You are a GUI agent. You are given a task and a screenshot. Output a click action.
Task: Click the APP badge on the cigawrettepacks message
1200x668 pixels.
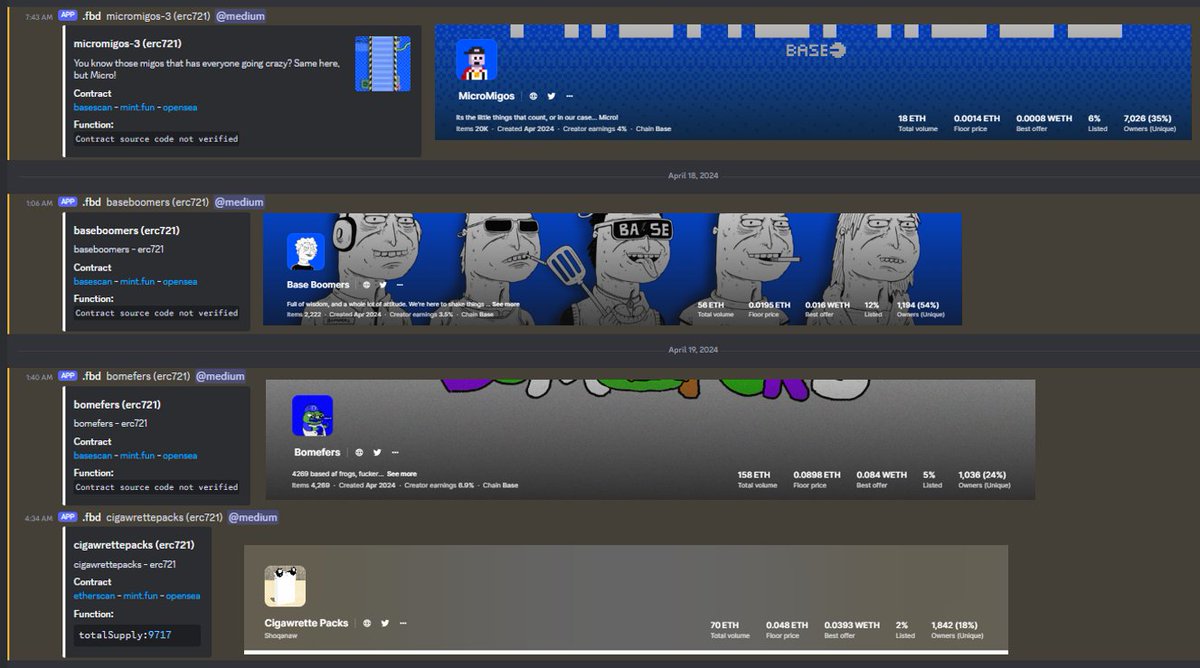pyautogui.click(x=68, y=517)
